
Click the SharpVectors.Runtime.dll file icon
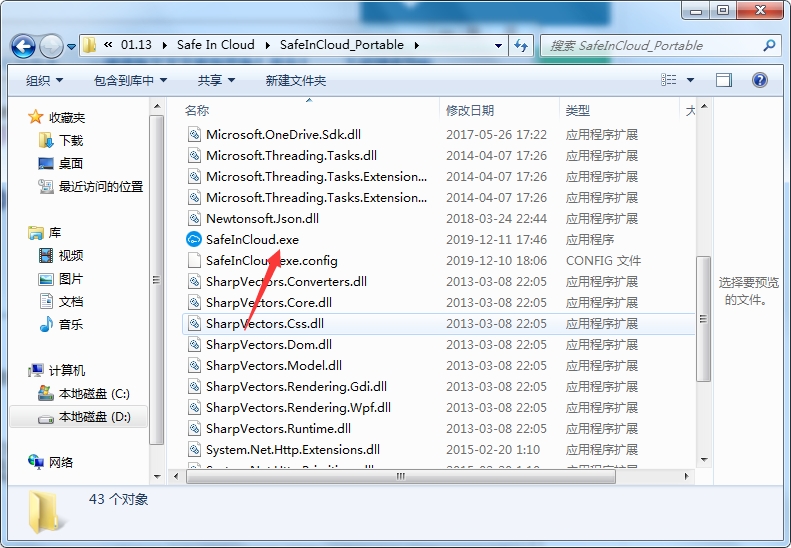click(194, 428)
